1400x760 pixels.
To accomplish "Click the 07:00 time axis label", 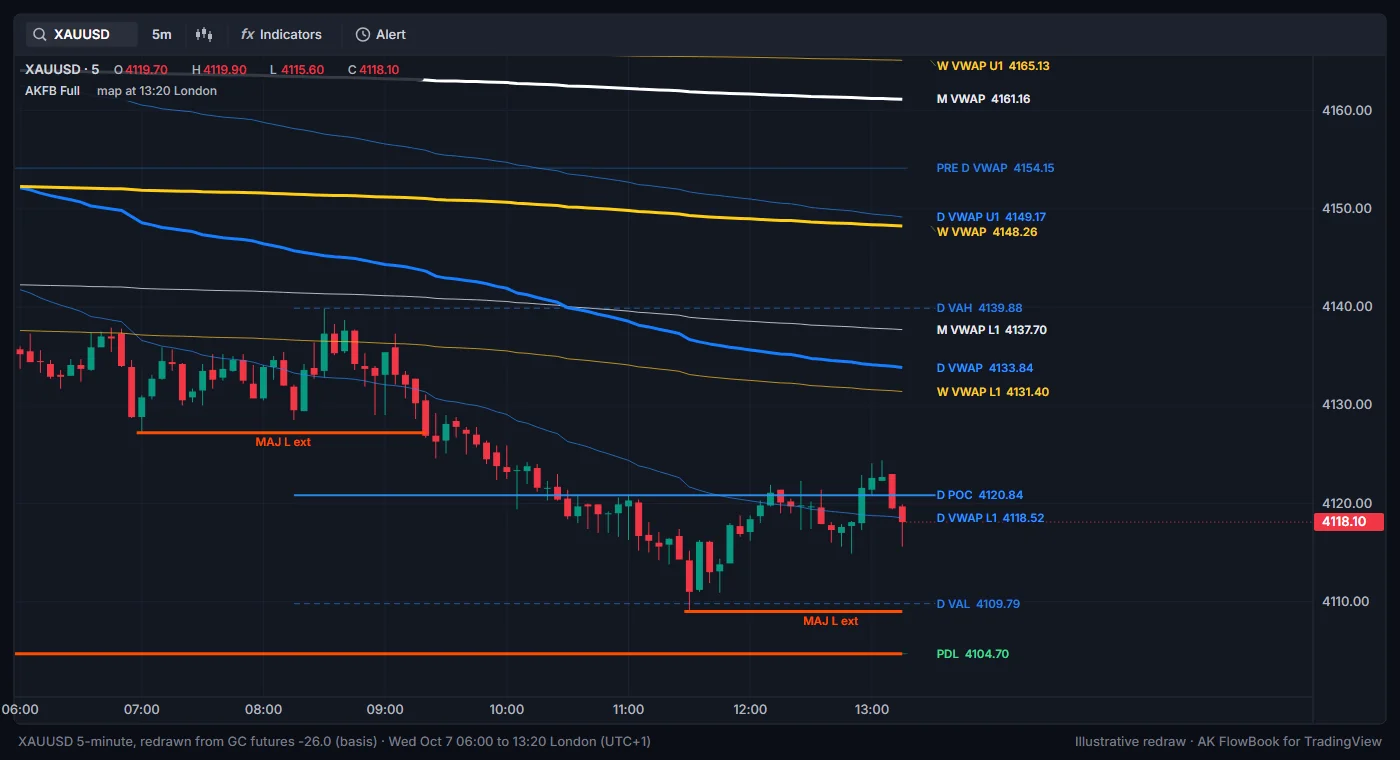I will point(142,710).
